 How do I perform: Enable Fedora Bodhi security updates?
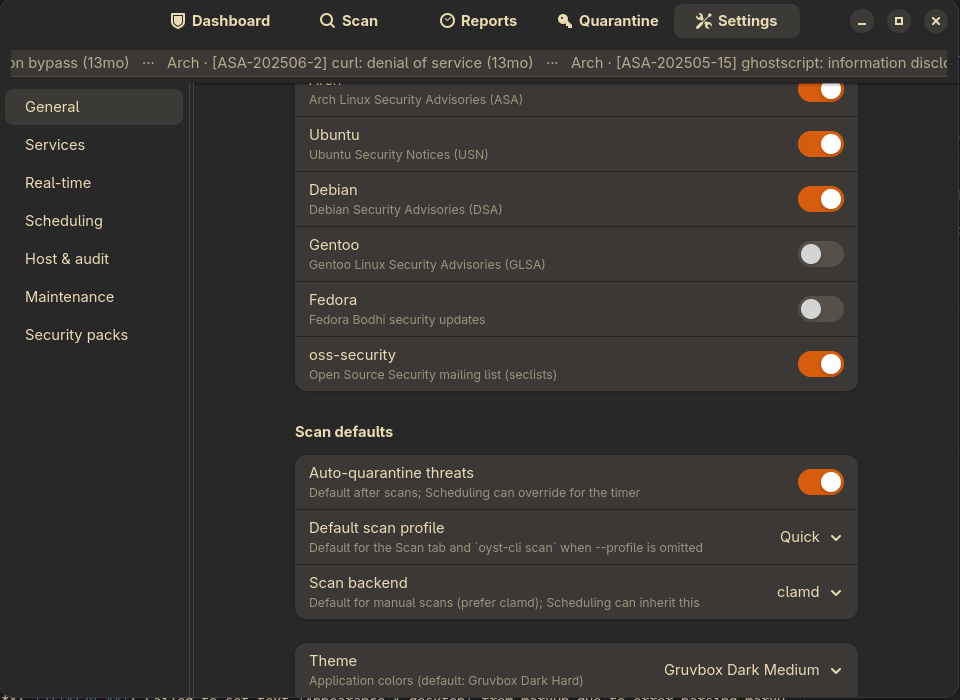tap(820, 309)
